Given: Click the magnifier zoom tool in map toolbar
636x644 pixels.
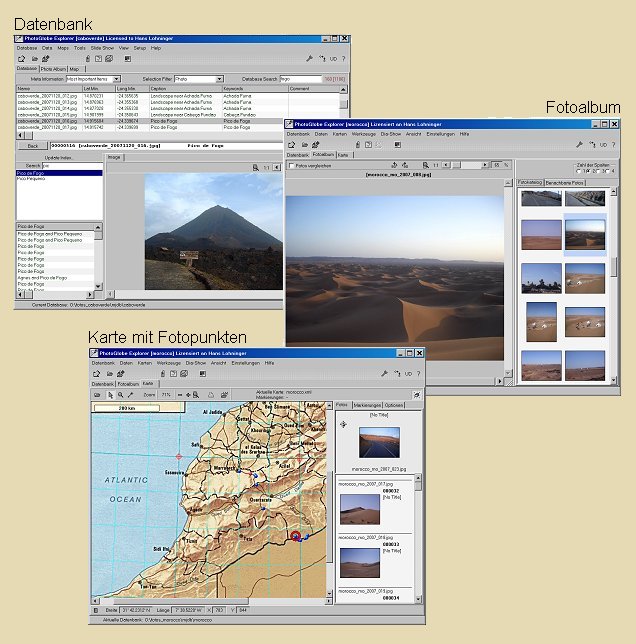Looking at the screenshot, I should [119, 395].
